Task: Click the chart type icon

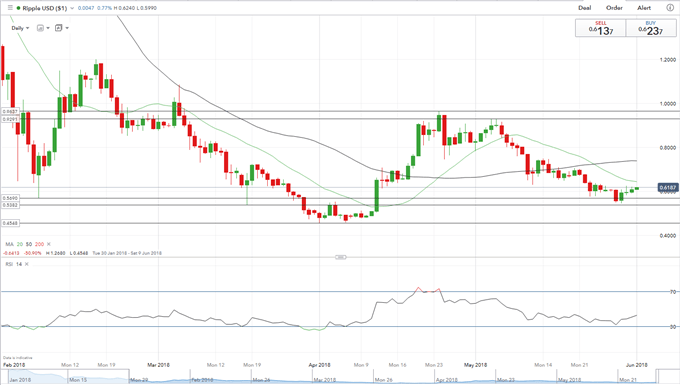Action: click(x=40, y=28)
